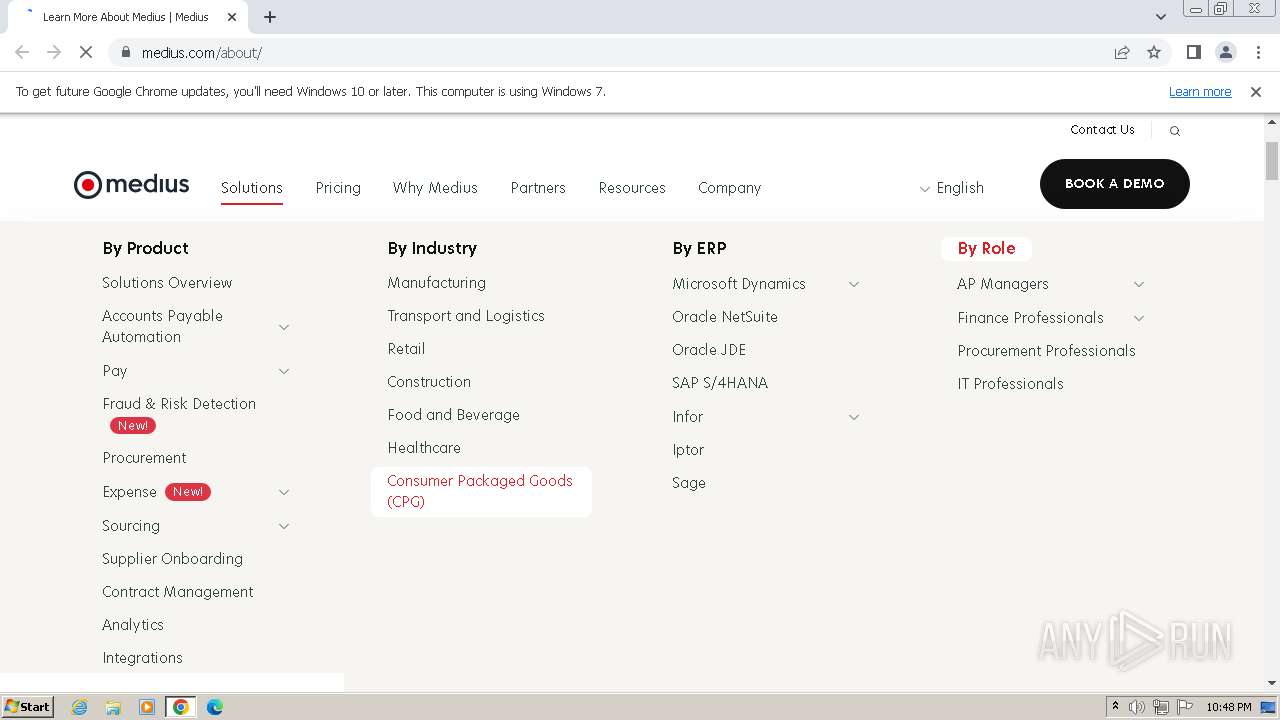The height and width of the screenshot is (720, 1280).
Task: Open the Resources menu
Action: tap(632, 188)
